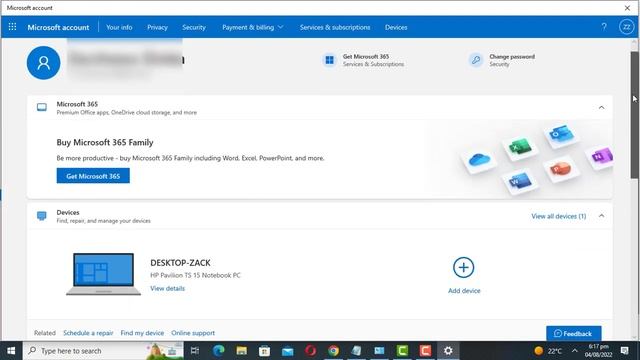Open Task View from the taskbar
This screenshot has width=640, height=360.
(195, 351)
